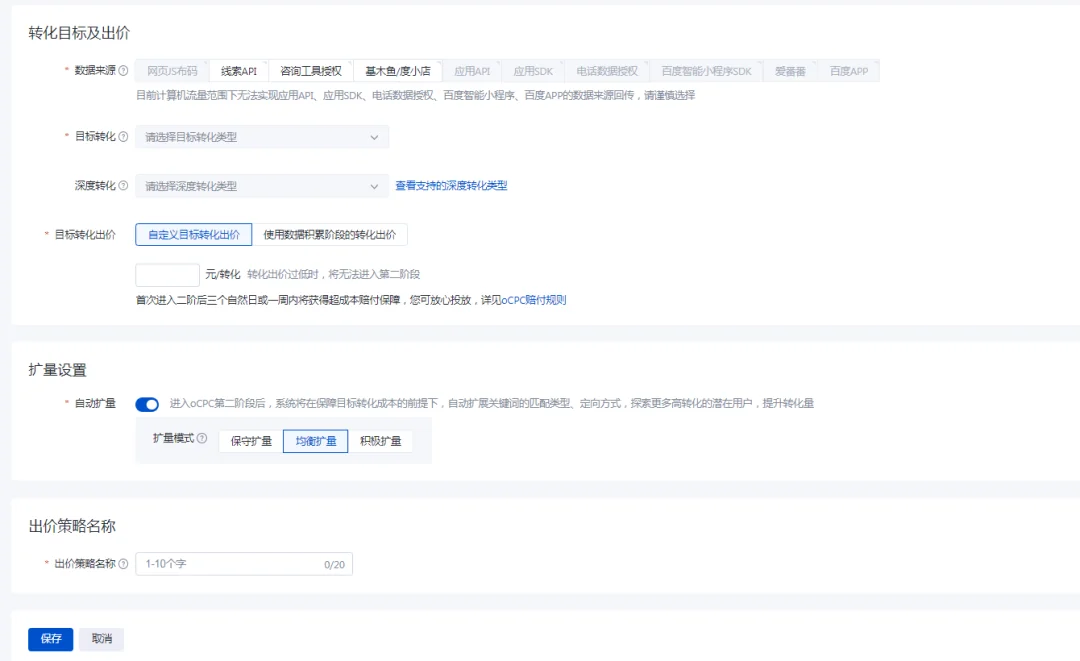Select 均衡扩量 mode
Image resolution: width=1080 pixels, height=661 pixels.
(x=315, y=441)
